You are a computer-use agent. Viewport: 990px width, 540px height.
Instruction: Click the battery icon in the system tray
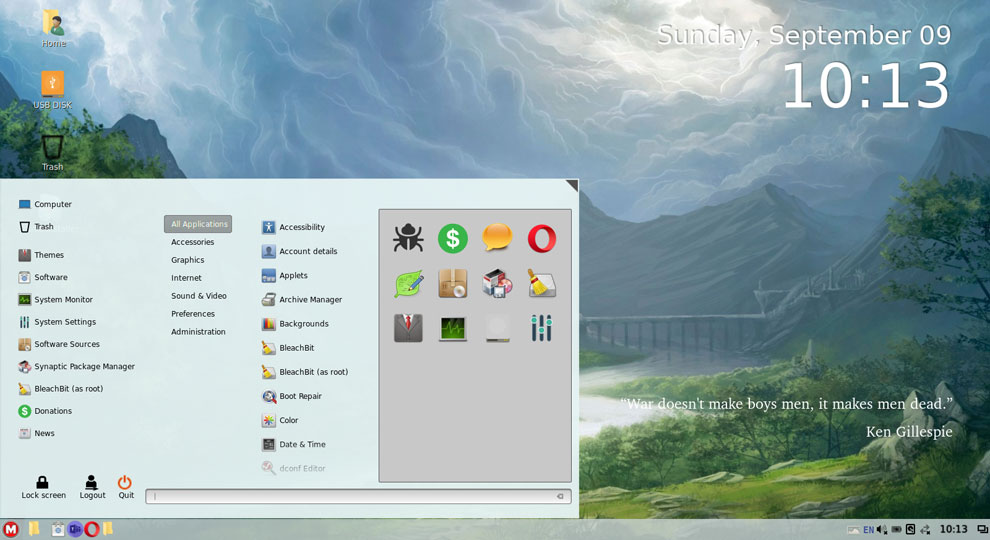[896, 529]
